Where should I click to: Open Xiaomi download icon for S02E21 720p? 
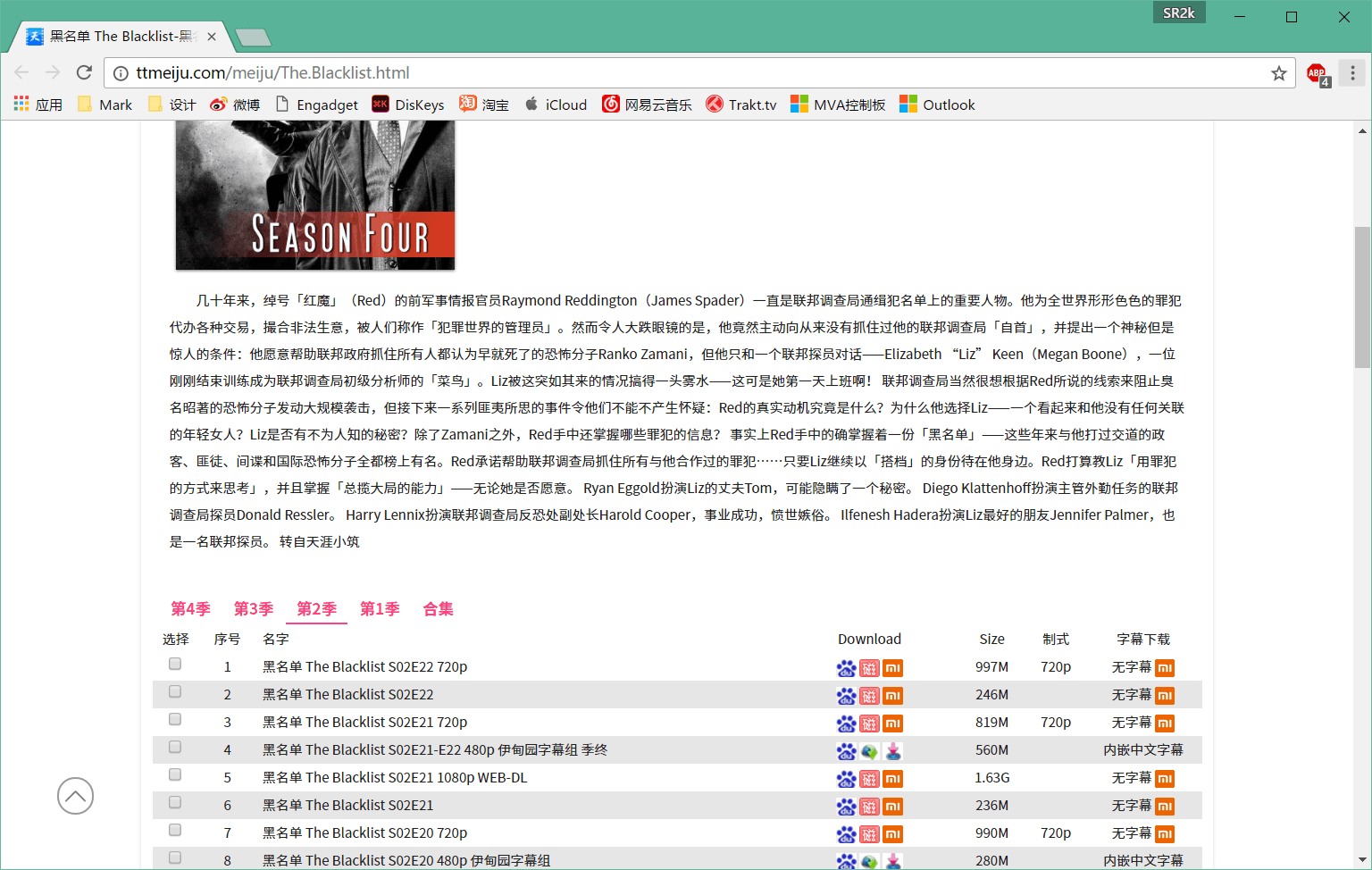pyautogui.click(x=893, y=724)
